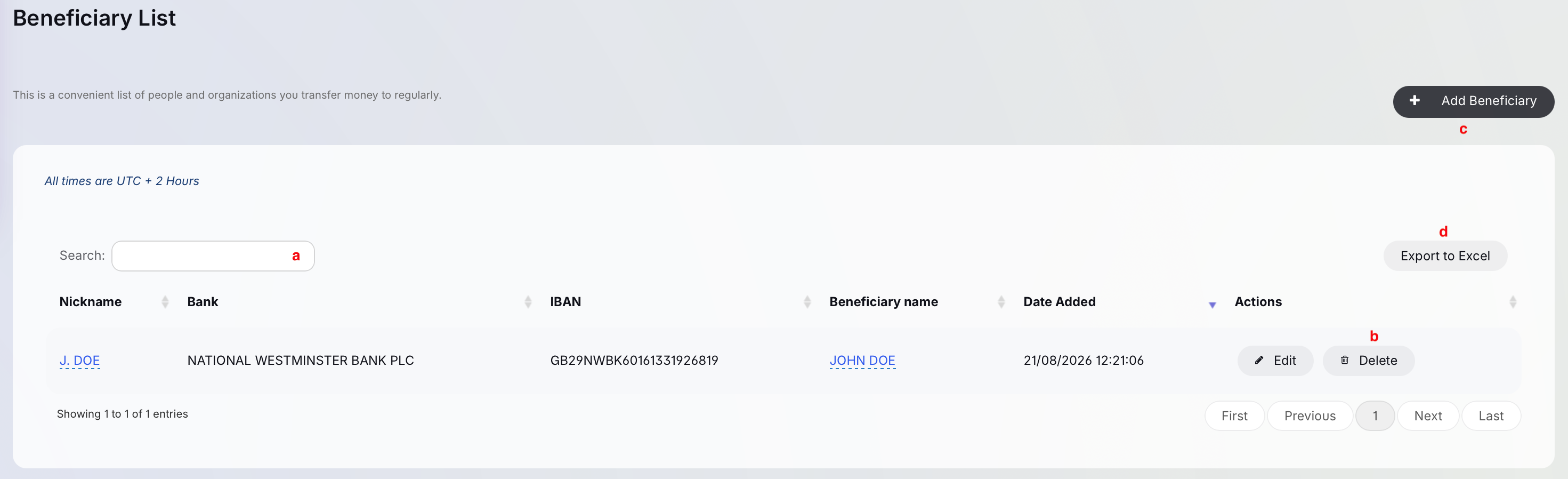The width and height of the screenshot is (1568, 479).
Task: Focus the Search input field
Action: click(x=213, y=256)
